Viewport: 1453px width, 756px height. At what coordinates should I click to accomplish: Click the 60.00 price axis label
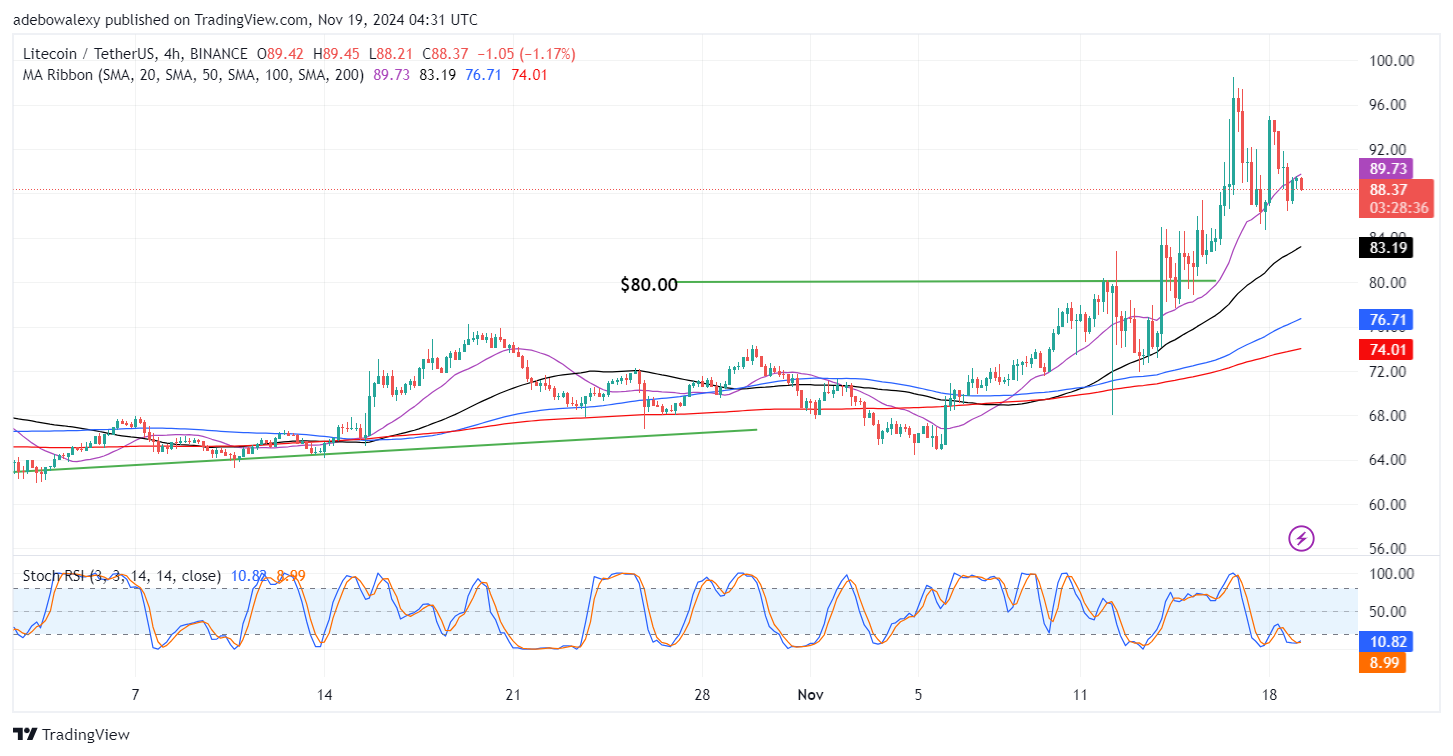pyautogui.click(x=1388, y=505)
